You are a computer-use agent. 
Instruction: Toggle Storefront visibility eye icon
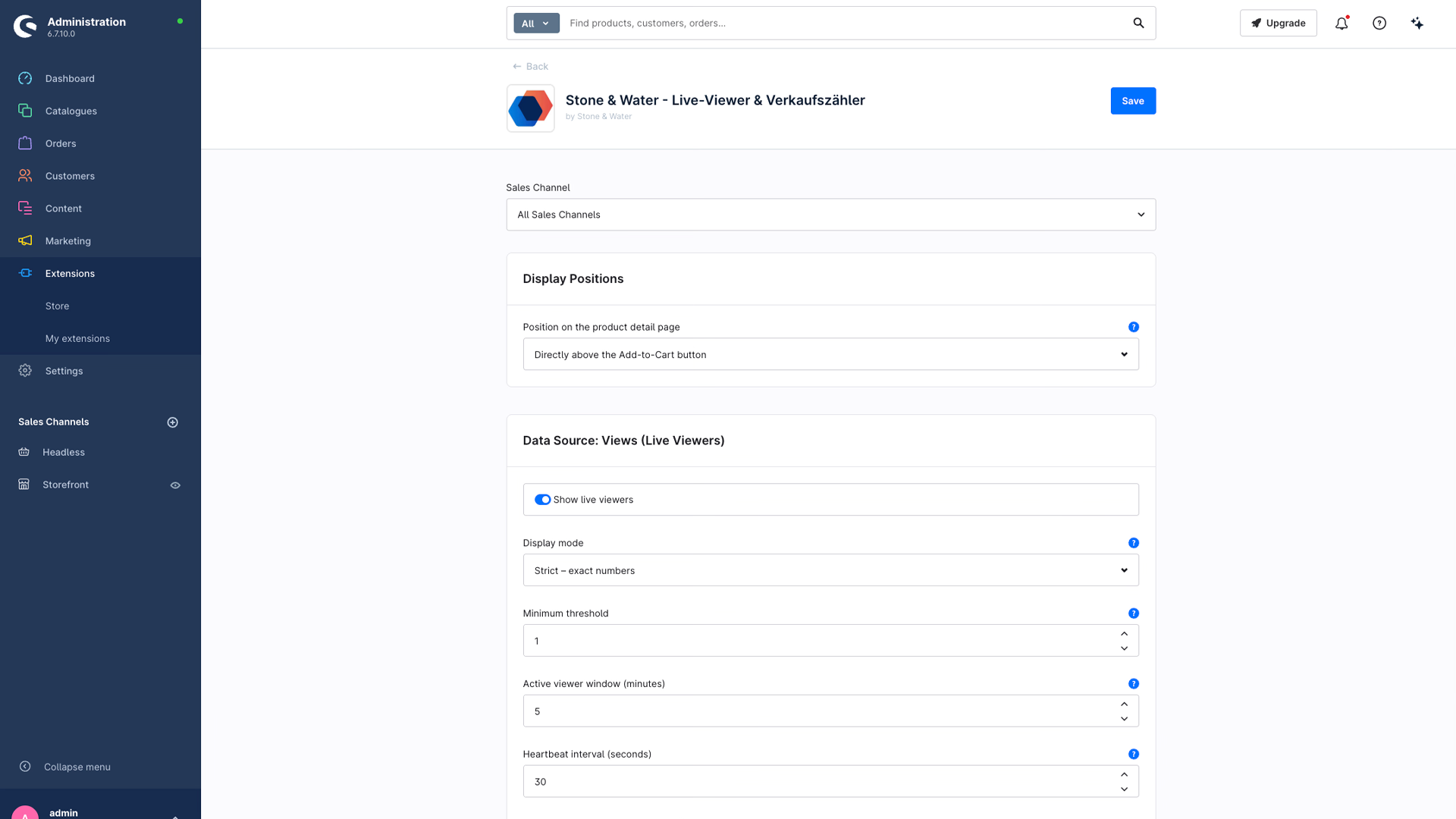pos(175,485)
